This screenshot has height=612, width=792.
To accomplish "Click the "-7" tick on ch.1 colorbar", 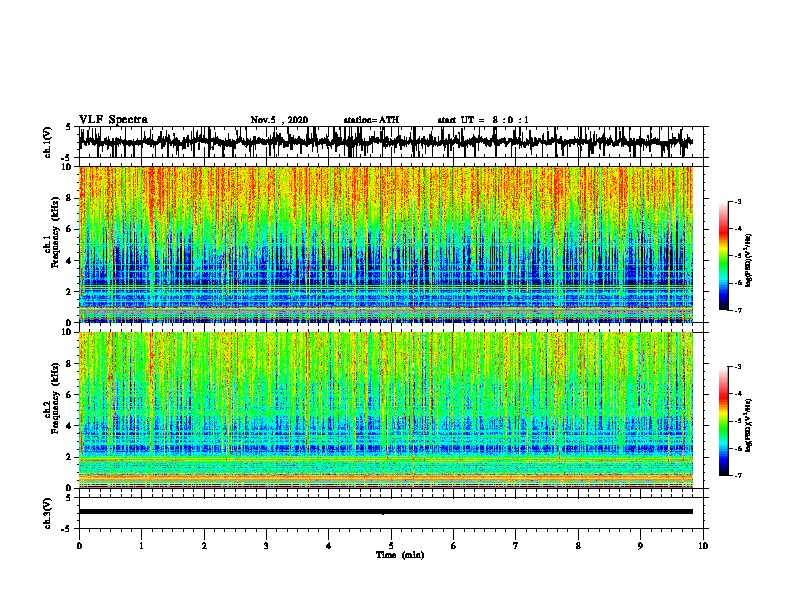I will (738, 310).
